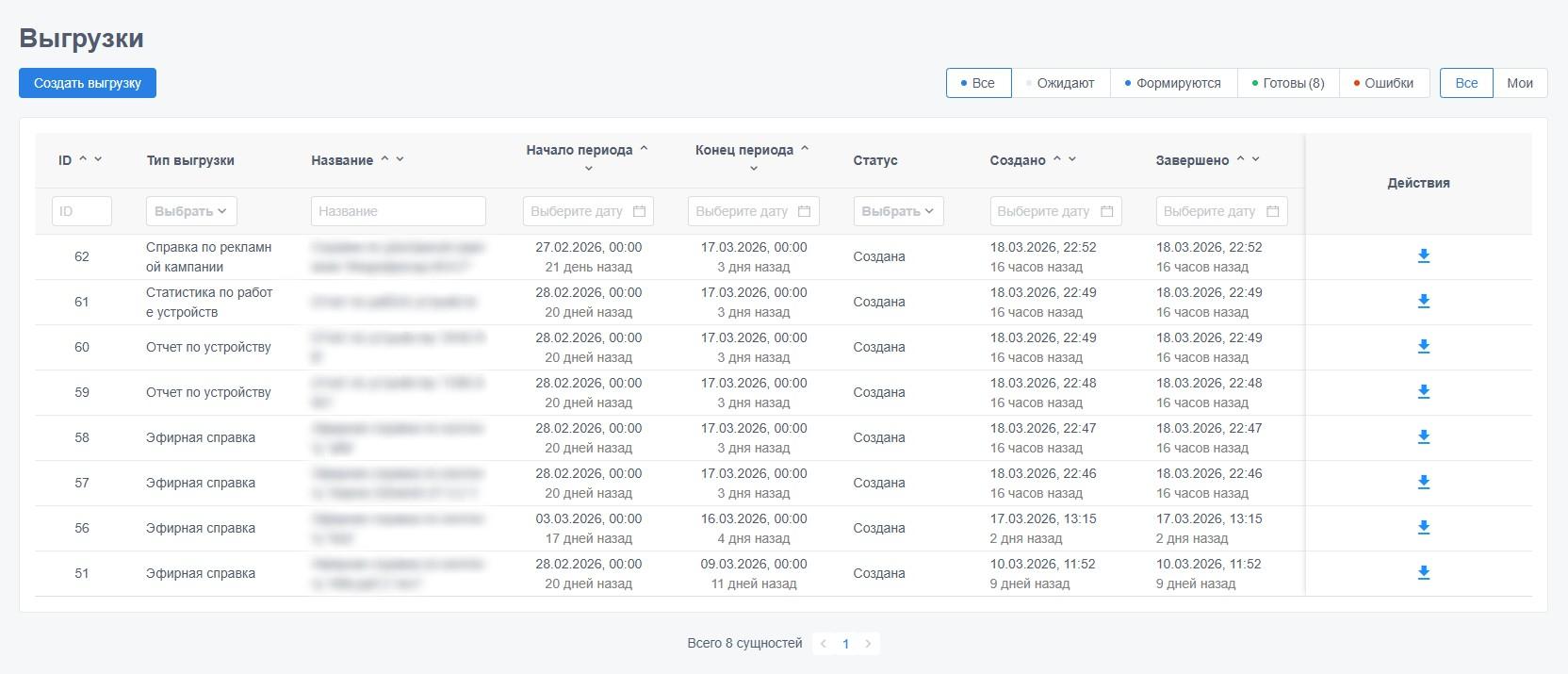The image size is (1568, 674).
Task: Download export with ID 56
Action: click(x=1424, y=528)
